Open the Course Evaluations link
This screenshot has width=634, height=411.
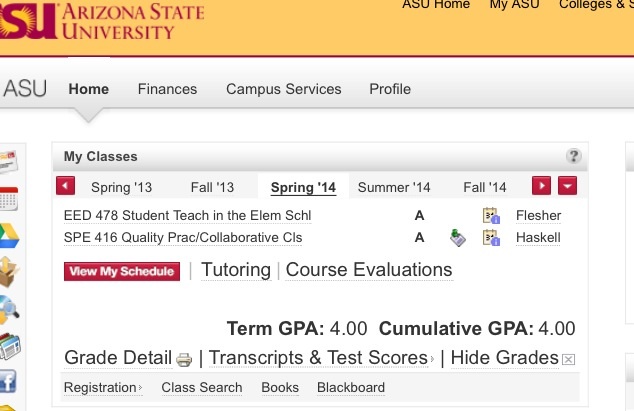tap(369, 269)
